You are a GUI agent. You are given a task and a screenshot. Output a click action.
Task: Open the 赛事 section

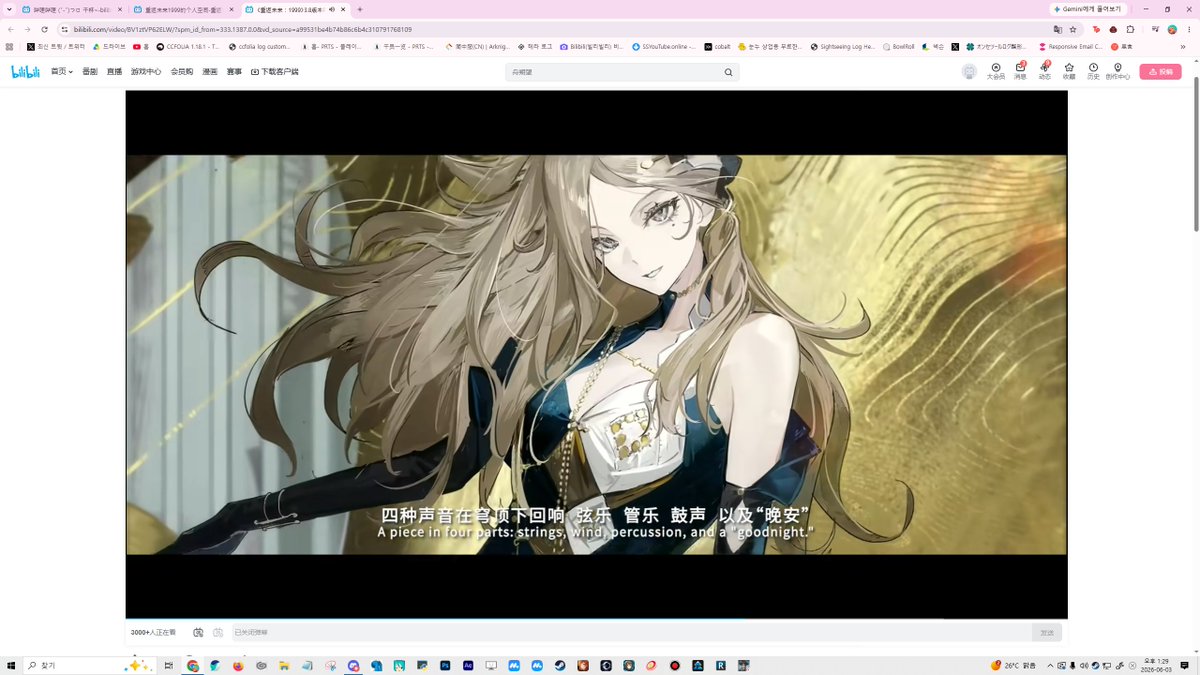click(234, 72)
